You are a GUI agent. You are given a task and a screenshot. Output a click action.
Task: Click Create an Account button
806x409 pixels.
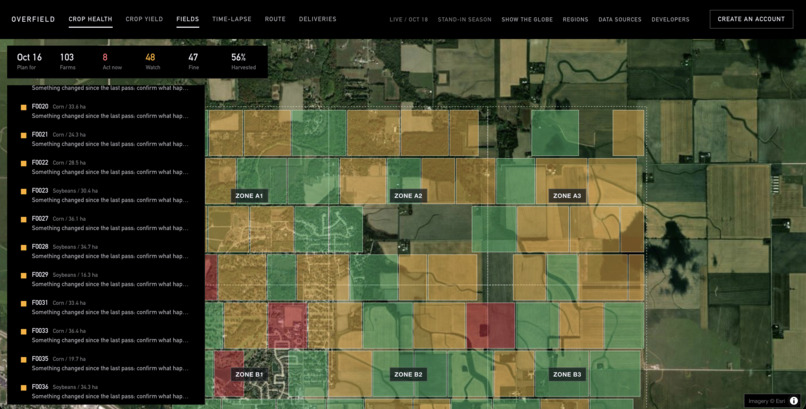[x=751, y=19]
